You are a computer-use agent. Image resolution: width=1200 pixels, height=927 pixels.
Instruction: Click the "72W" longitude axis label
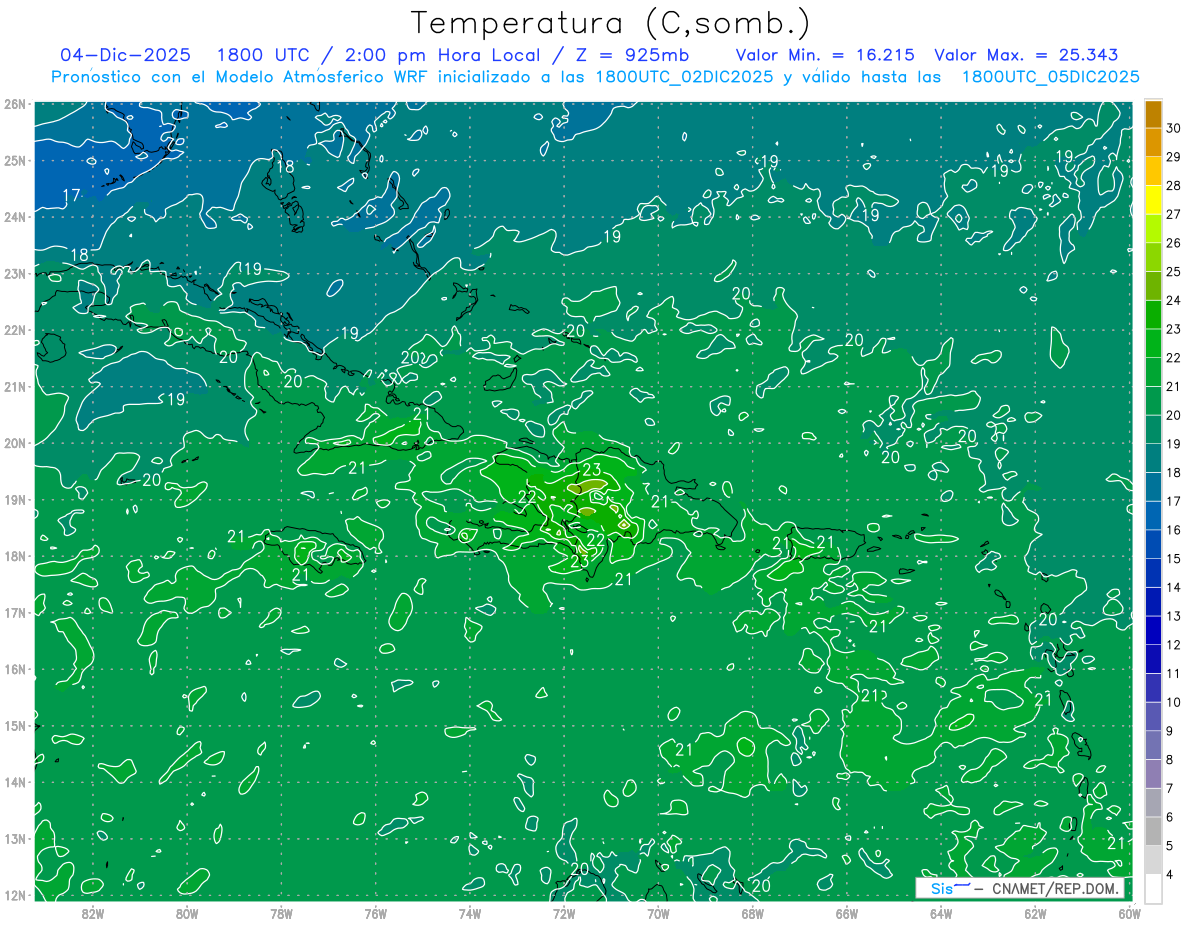point(563,914)
